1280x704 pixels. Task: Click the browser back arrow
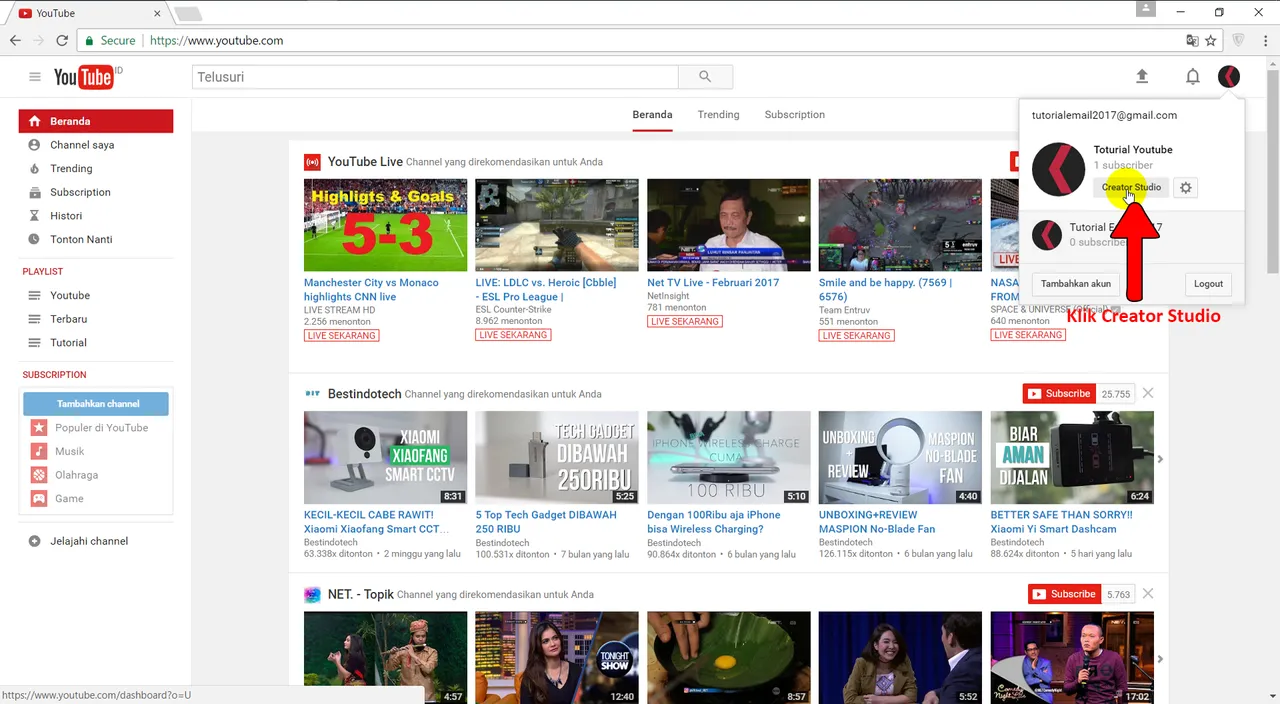coord(15,41)
